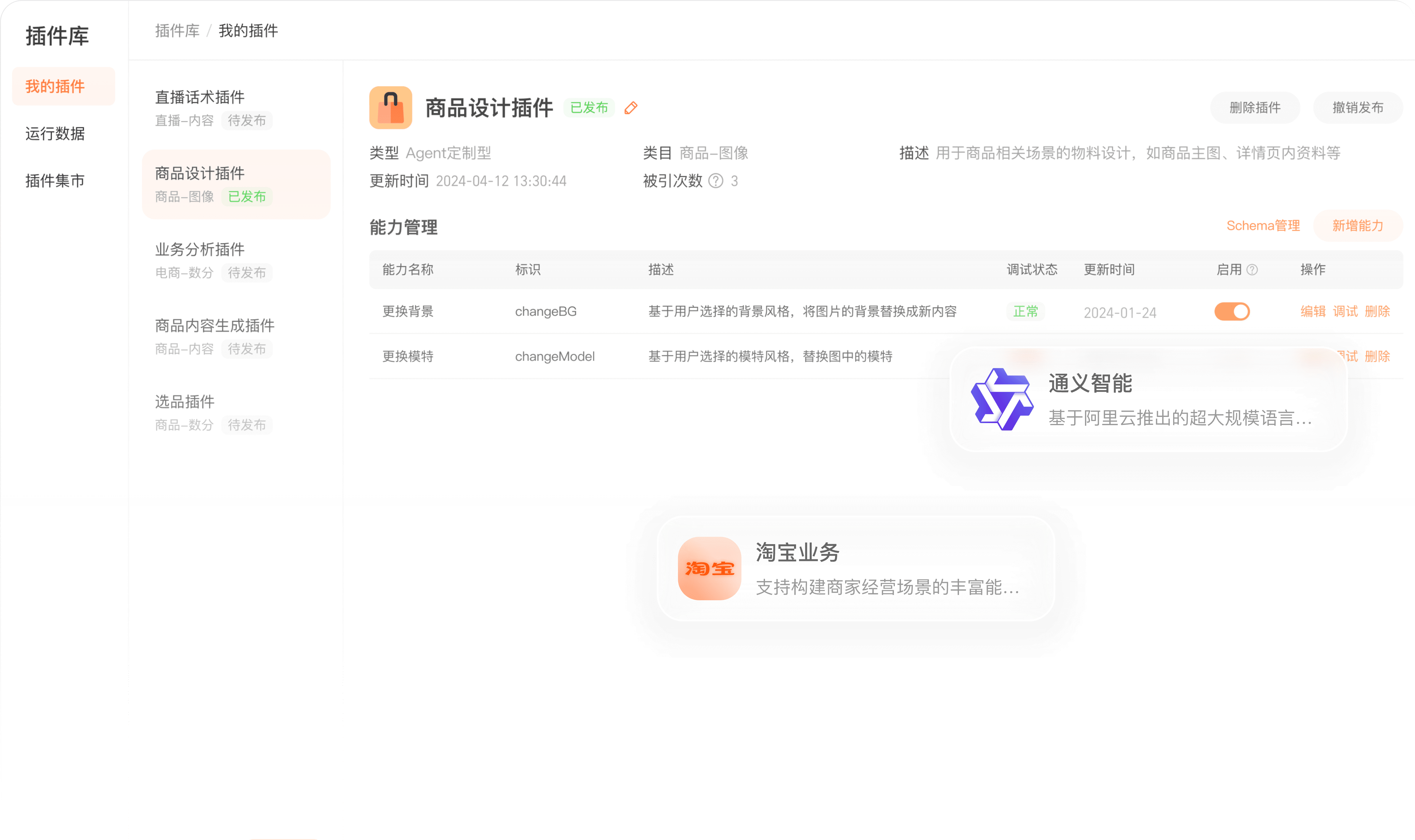1415x840 pixels.
Task: Toggle off the 更换背景 enable switch
Action: tap(1232, 312)
